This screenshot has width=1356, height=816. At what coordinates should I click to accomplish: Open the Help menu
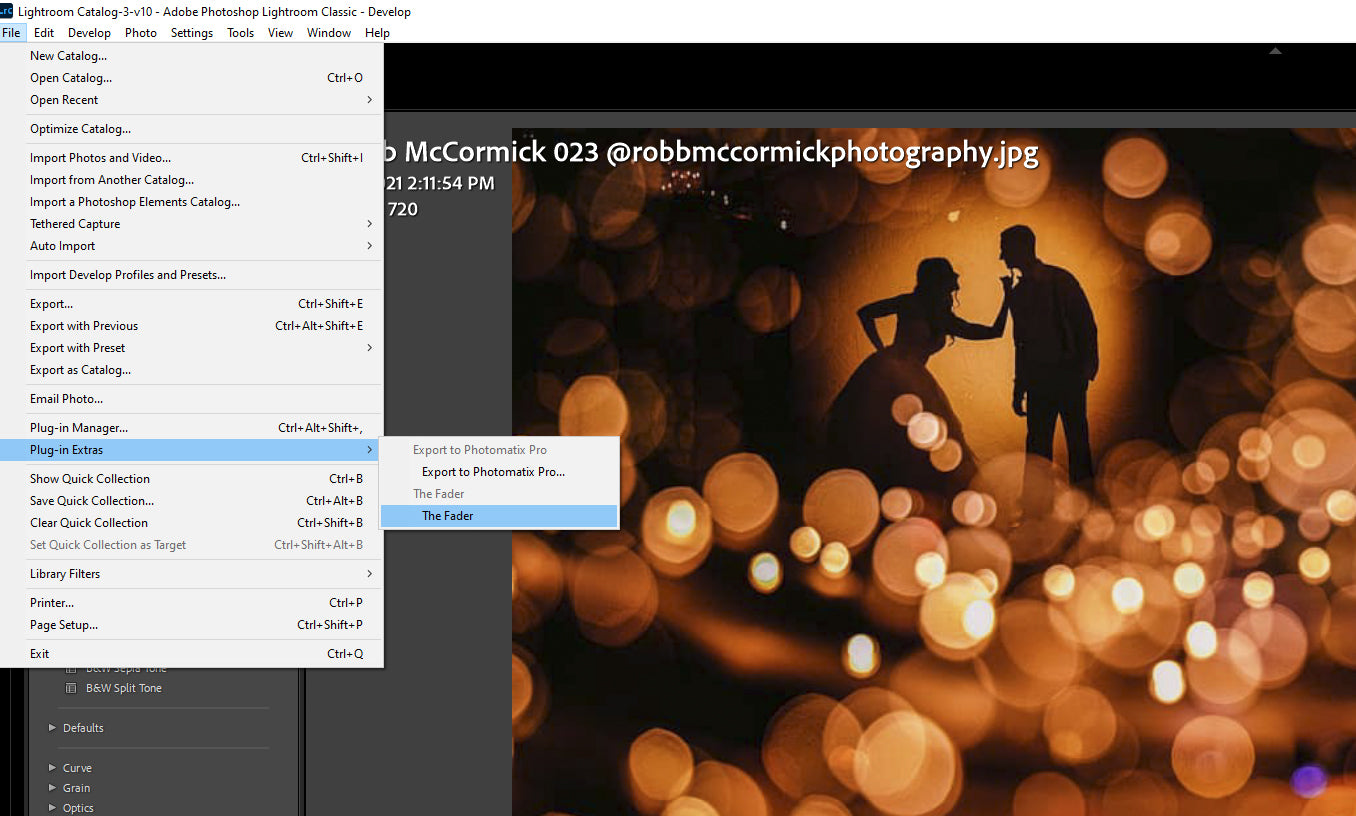point(377,33)
